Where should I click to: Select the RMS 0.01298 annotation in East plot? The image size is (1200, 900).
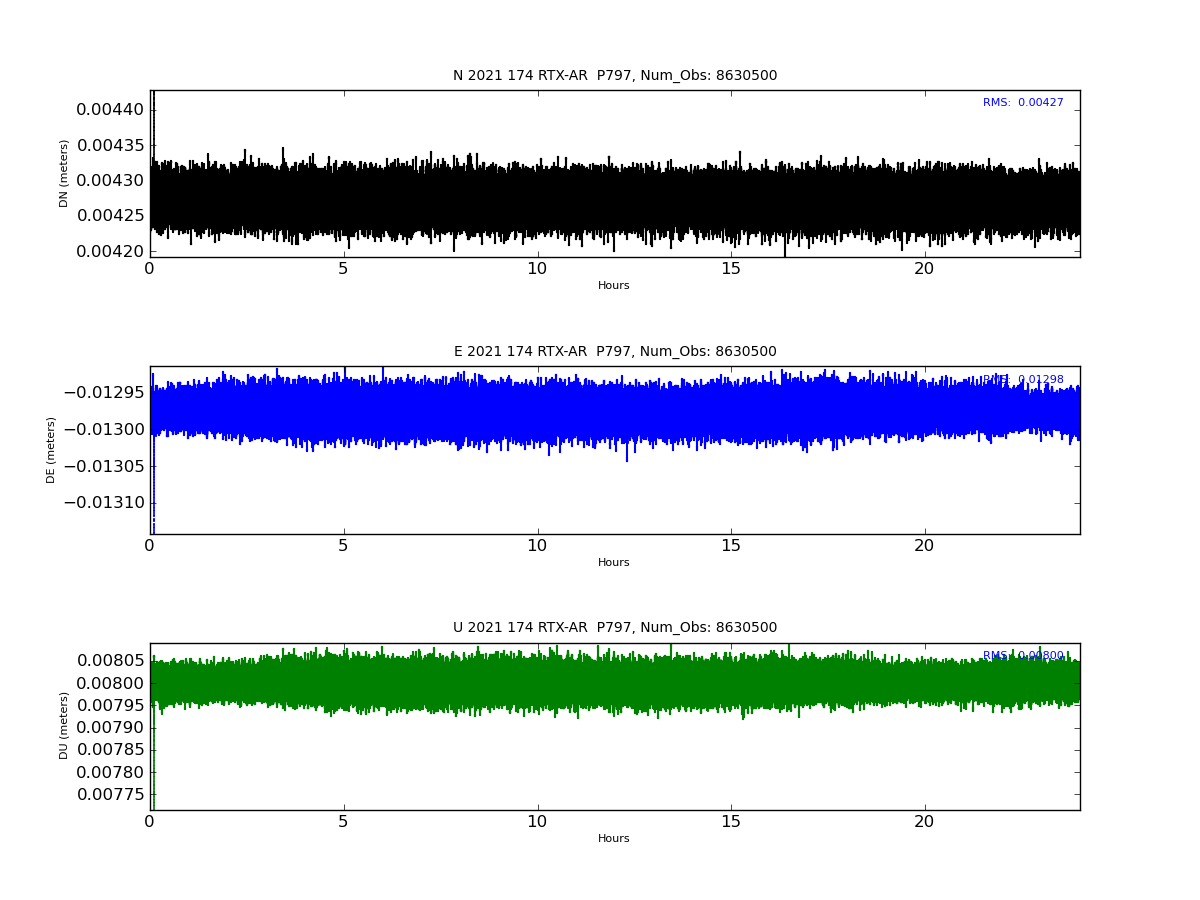coord(1023,380)
